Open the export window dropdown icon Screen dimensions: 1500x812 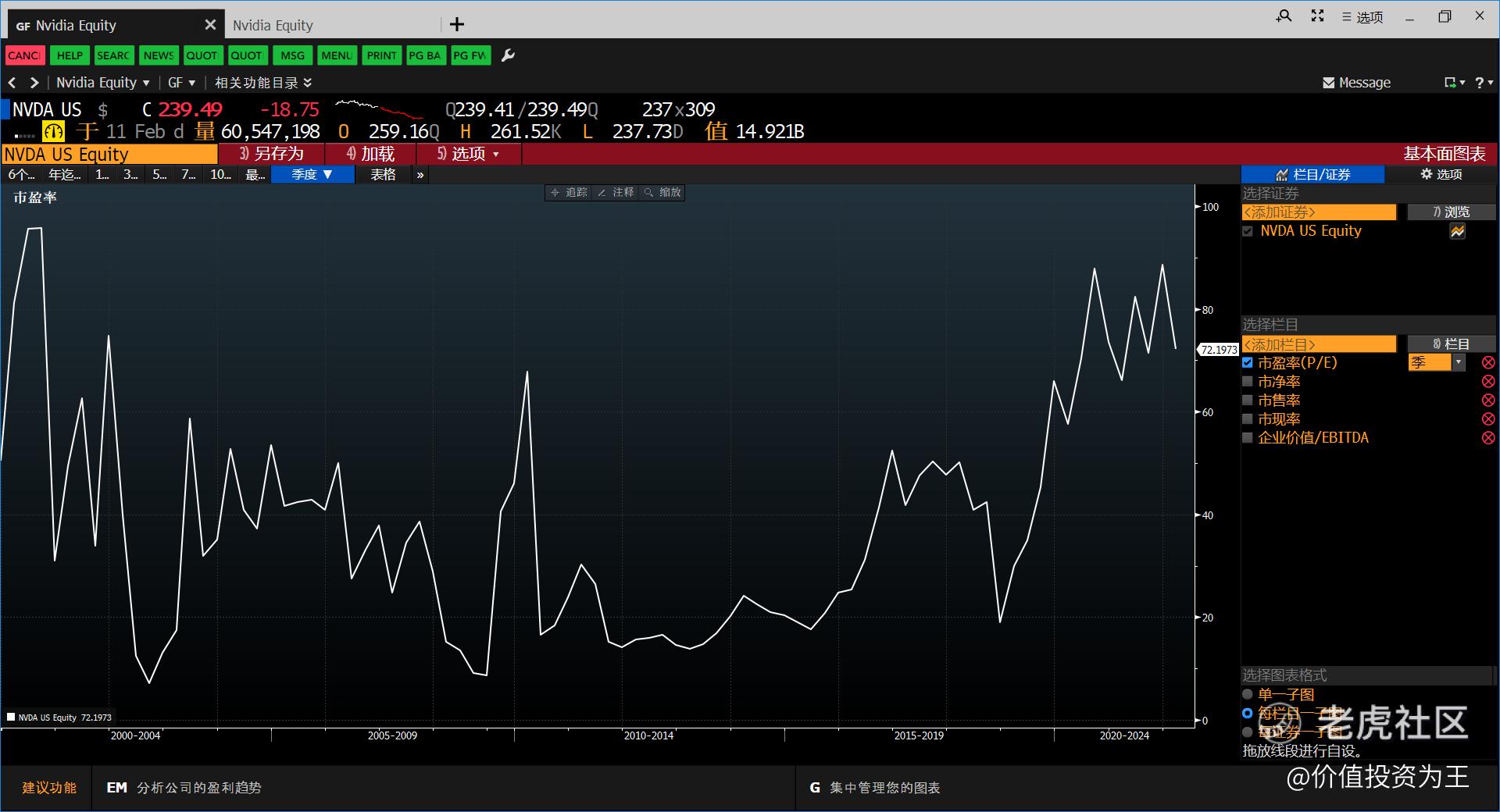click(1454, 83)
